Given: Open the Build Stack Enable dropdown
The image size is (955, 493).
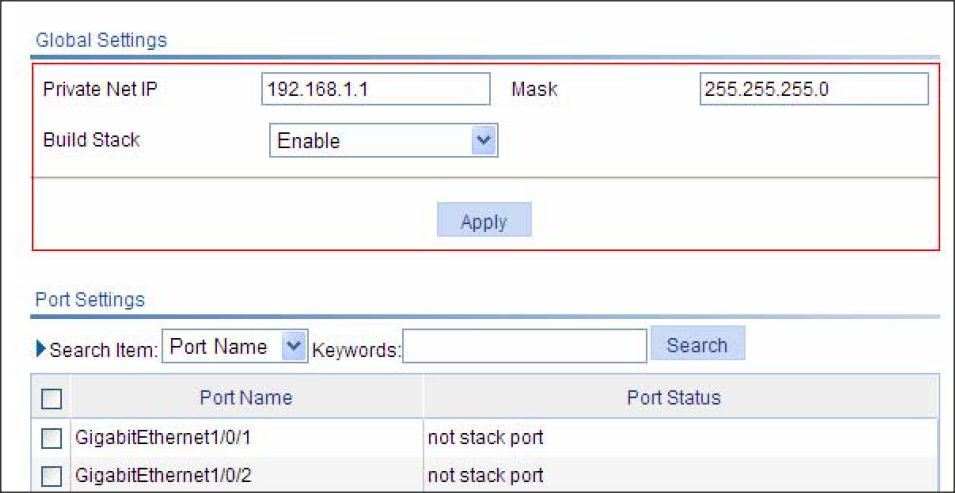Looking at the screenshot, I should coord(383,141).
